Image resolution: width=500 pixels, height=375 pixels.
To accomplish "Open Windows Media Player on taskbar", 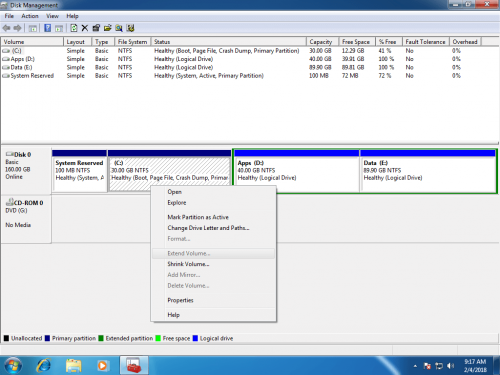I will pyautogui.click(x=103, y=366).
